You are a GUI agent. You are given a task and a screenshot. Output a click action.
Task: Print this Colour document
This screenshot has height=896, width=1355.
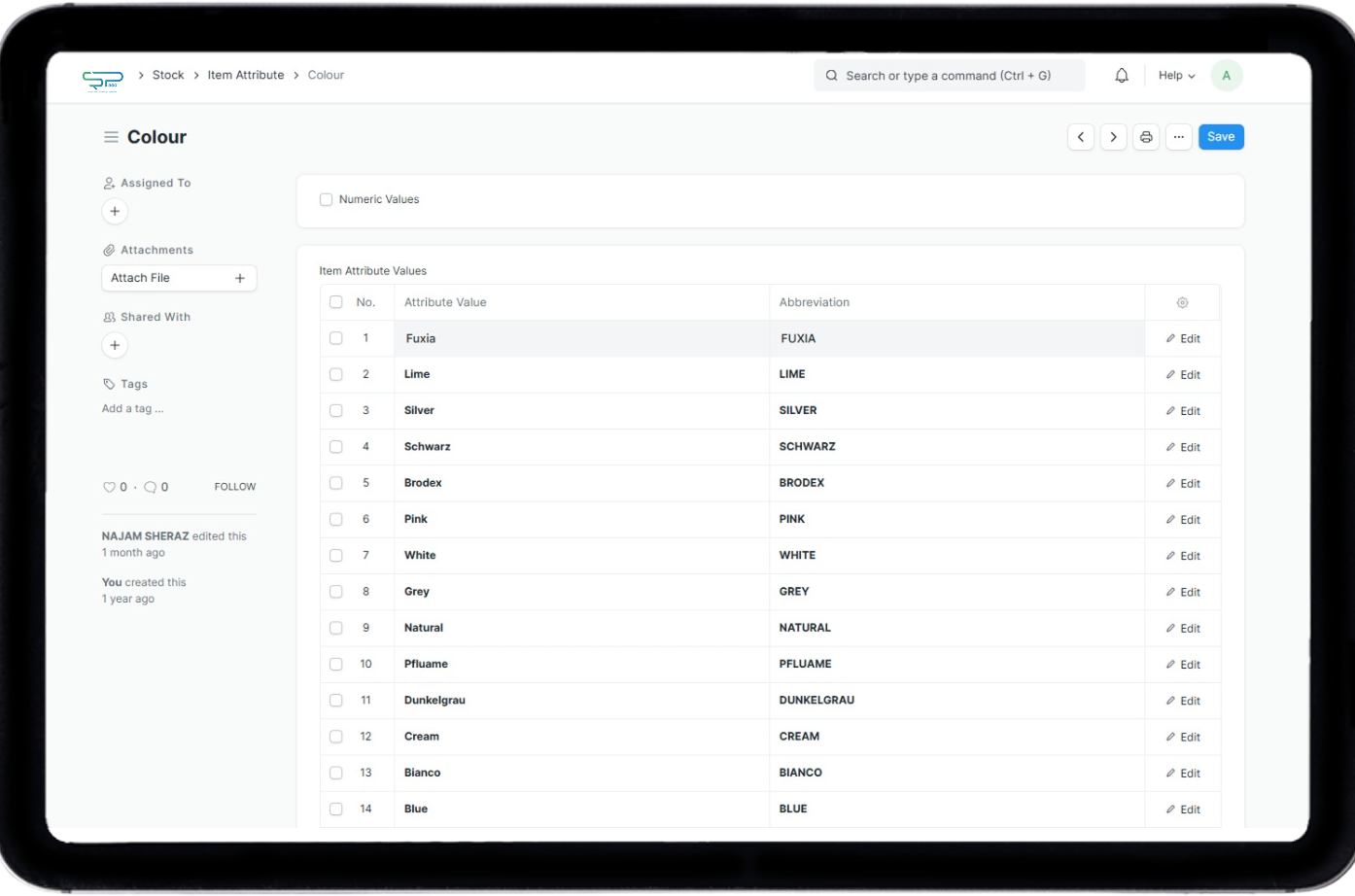tap(1146, 137)
